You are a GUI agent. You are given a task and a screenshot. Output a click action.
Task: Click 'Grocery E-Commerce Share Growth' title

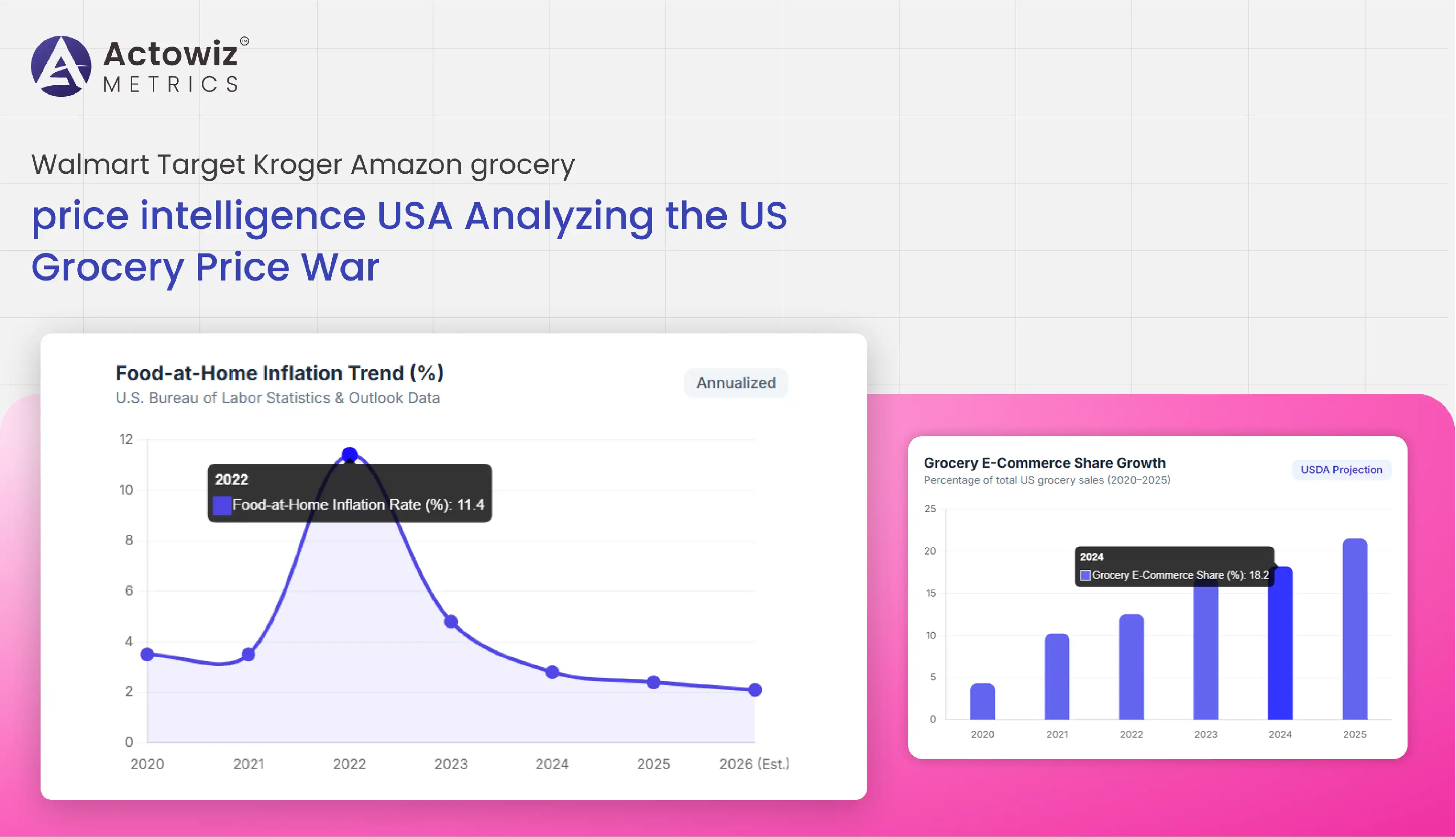click(1045, 463)
